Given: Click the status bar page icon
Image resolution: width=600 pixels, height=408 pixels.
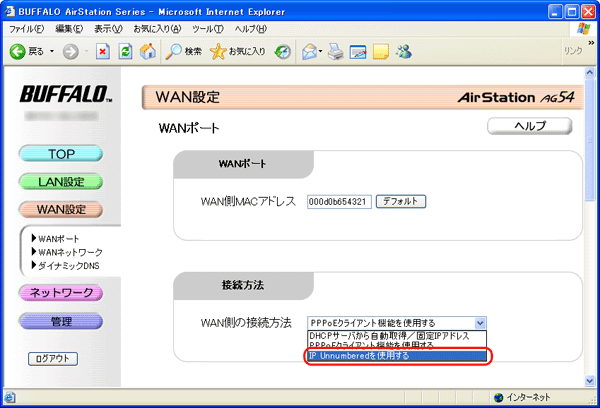Looking at the screenshot, I should [x=10, y=398].
